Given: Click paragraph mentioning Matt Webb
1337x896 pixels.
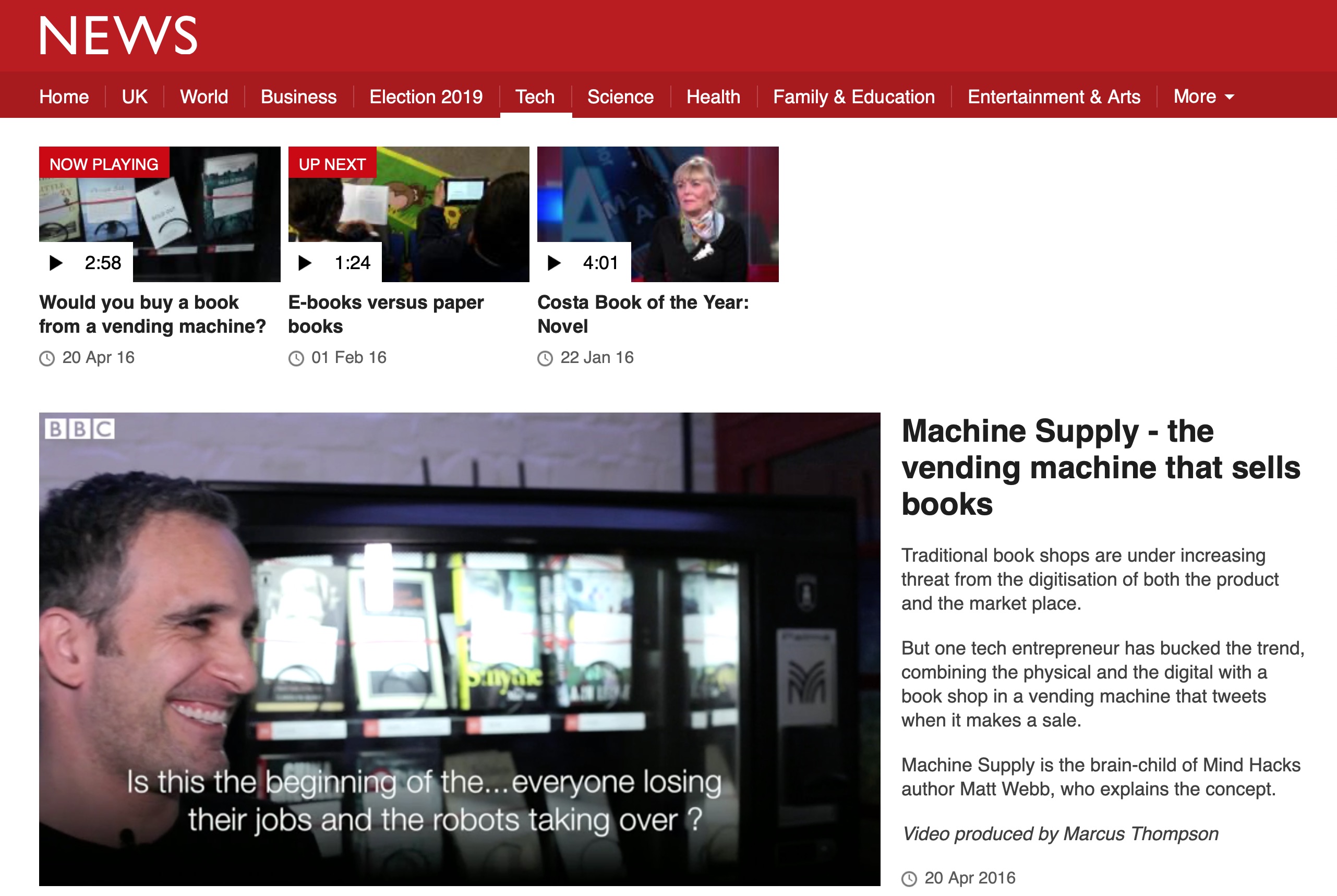Looking at the screenshot, I should 1101,777.
